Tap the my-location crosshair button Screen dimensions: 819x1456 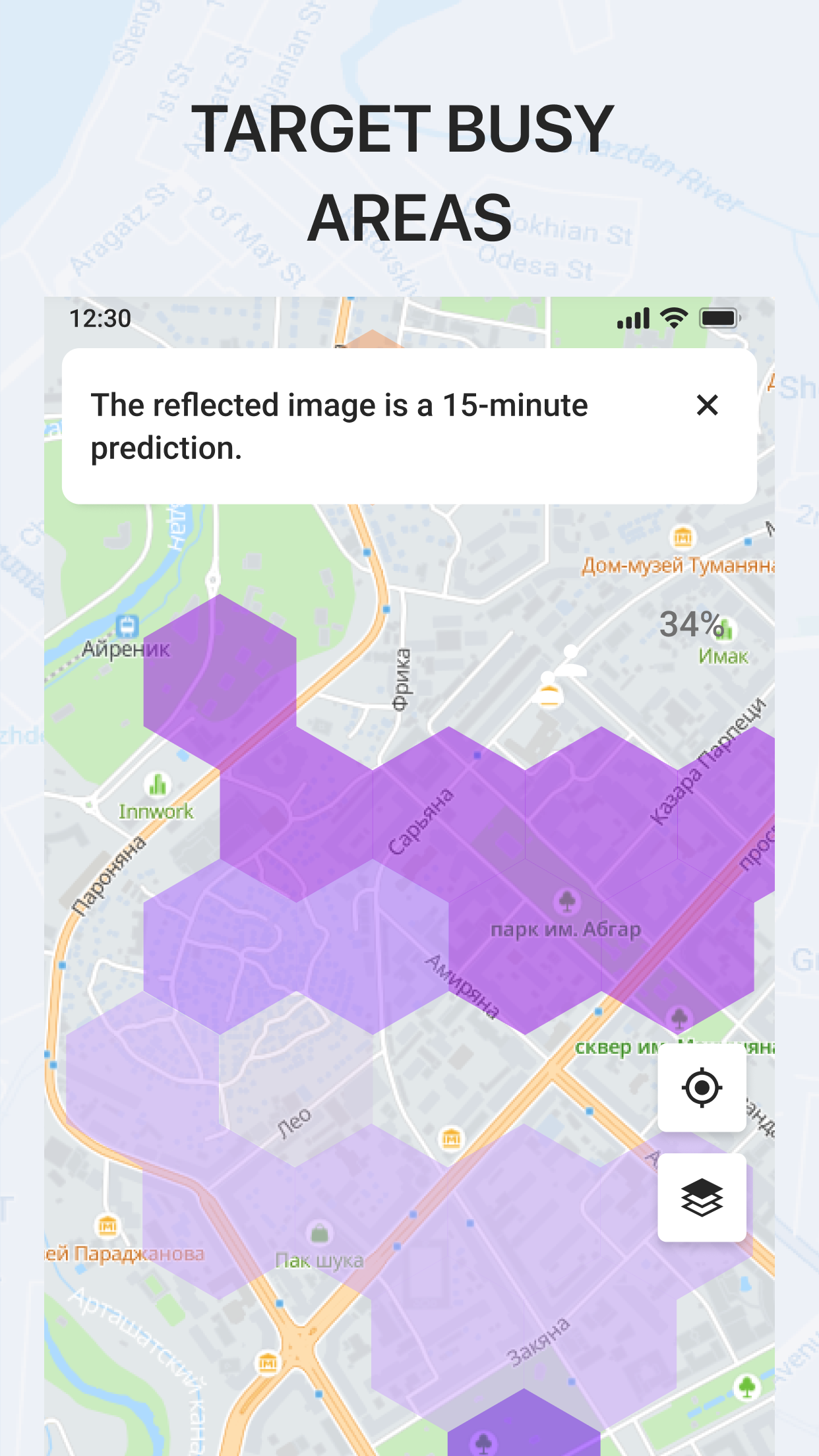click(x=702, y=1087)
